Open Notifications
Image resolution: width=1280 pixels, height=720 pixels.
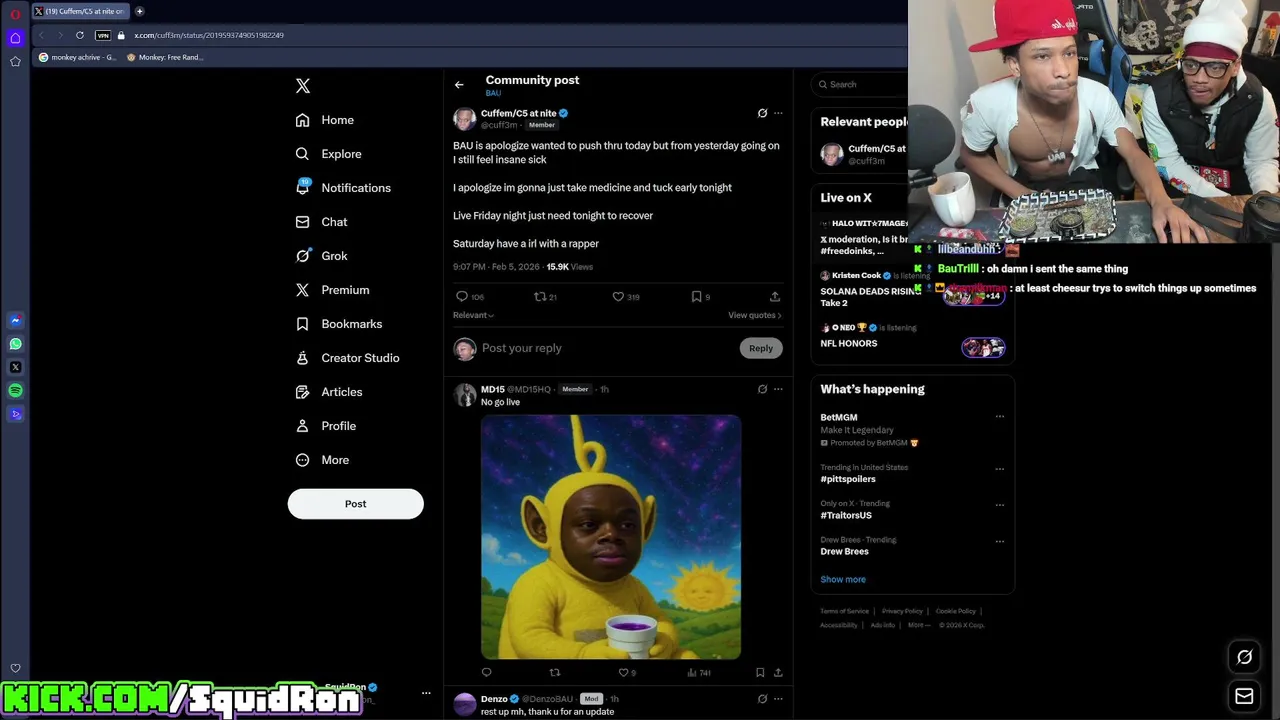[343, 188]
